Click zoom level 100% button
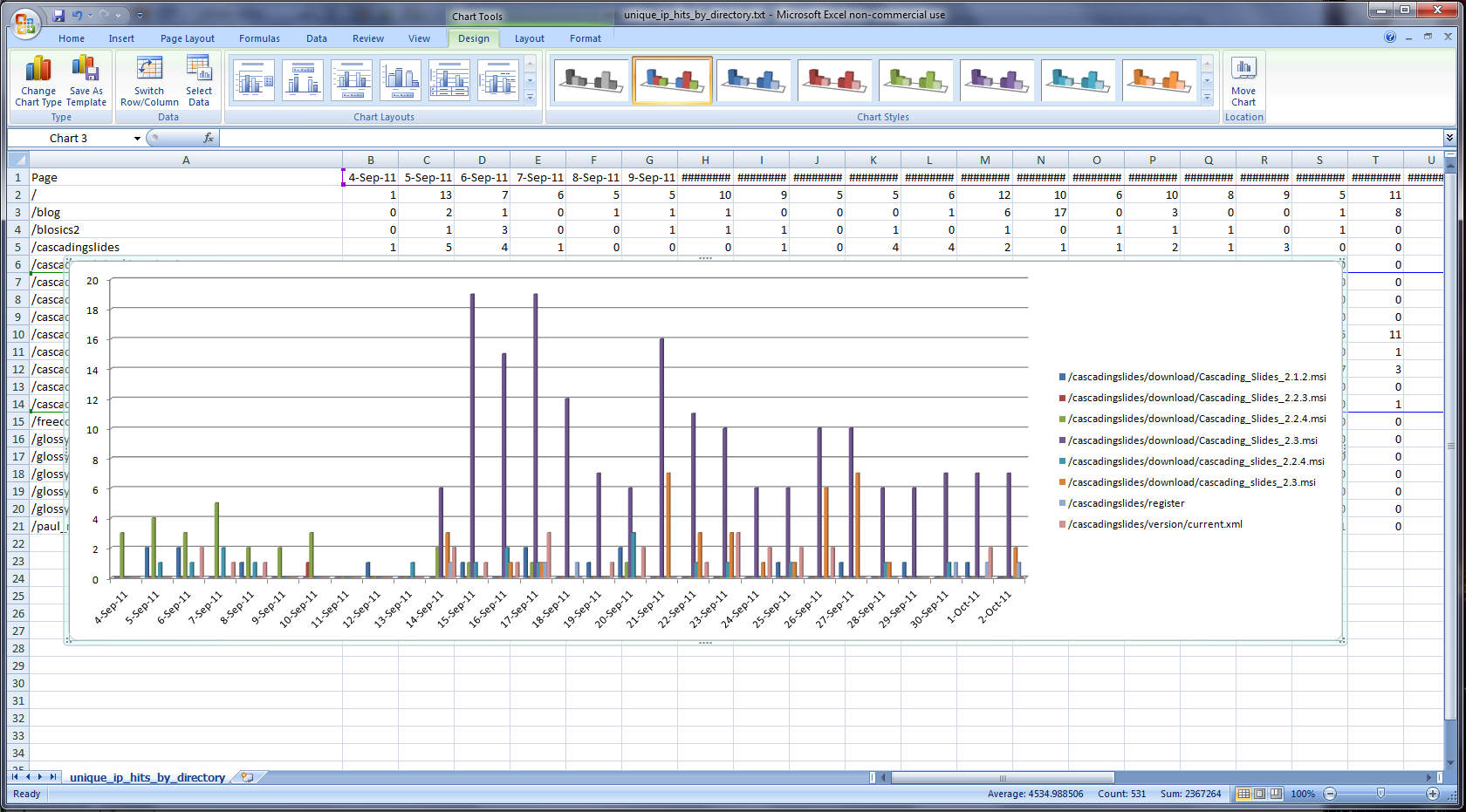 point(1303,794)
